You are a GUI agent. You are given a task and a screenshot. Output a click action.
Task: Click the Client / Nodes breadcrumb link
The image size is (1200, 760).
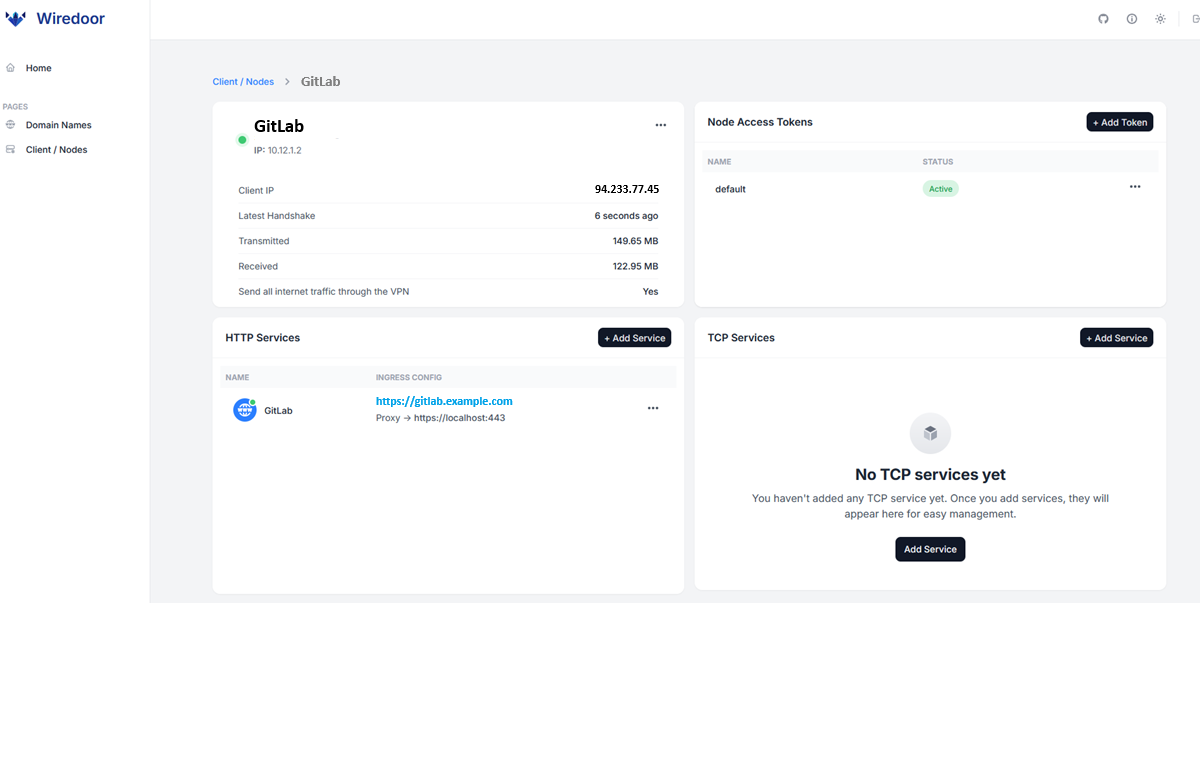tap(243, 82)
